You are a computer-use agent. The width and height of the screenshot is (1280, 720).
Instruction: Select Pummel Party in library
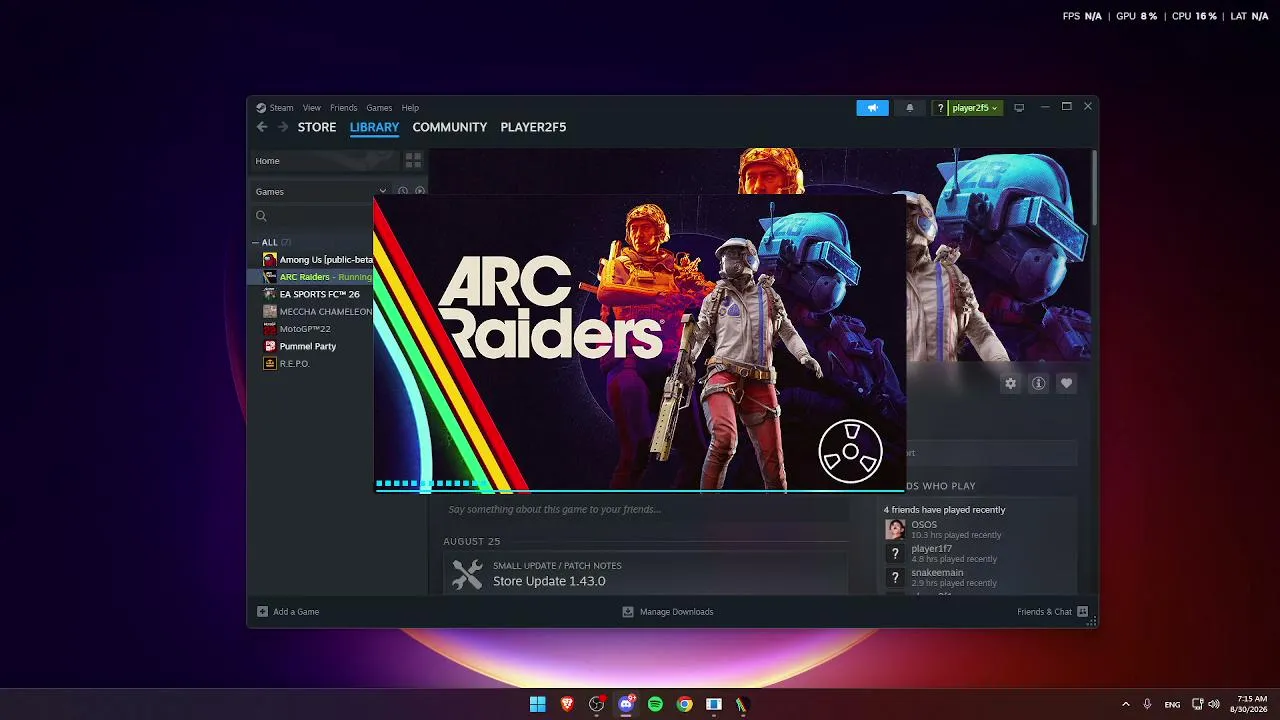tap(308, 346)
